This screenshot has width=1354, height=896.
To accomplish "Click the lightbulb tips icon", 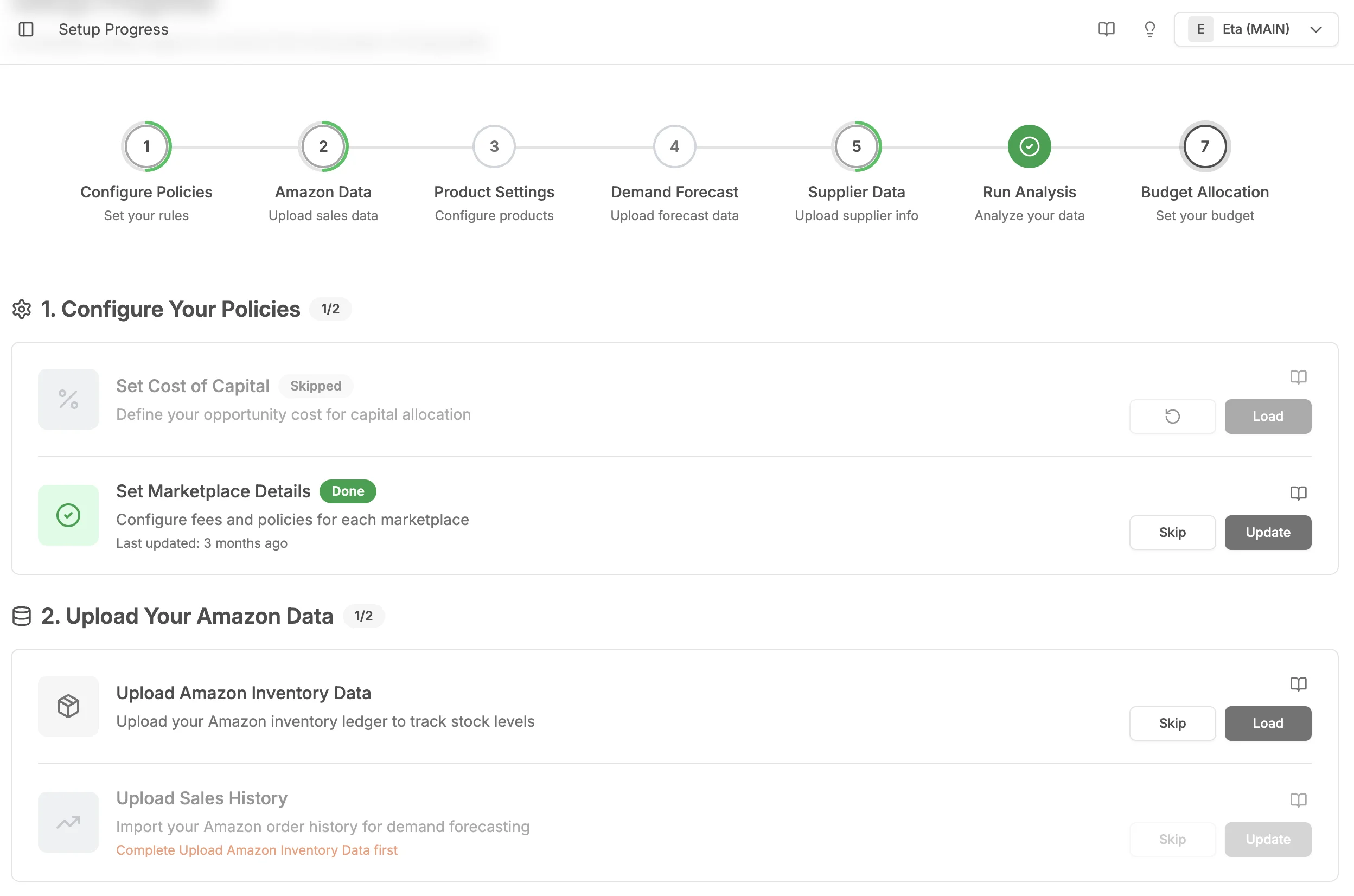I will click(x=1149, y=29).
